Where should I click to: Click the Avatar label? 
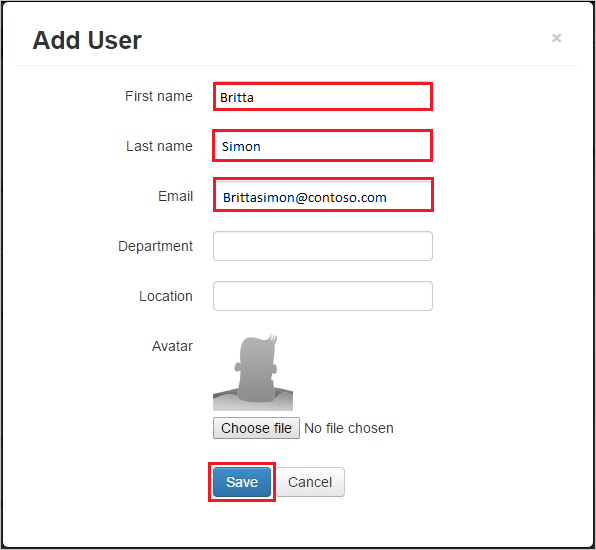click(x=172, y=346)
